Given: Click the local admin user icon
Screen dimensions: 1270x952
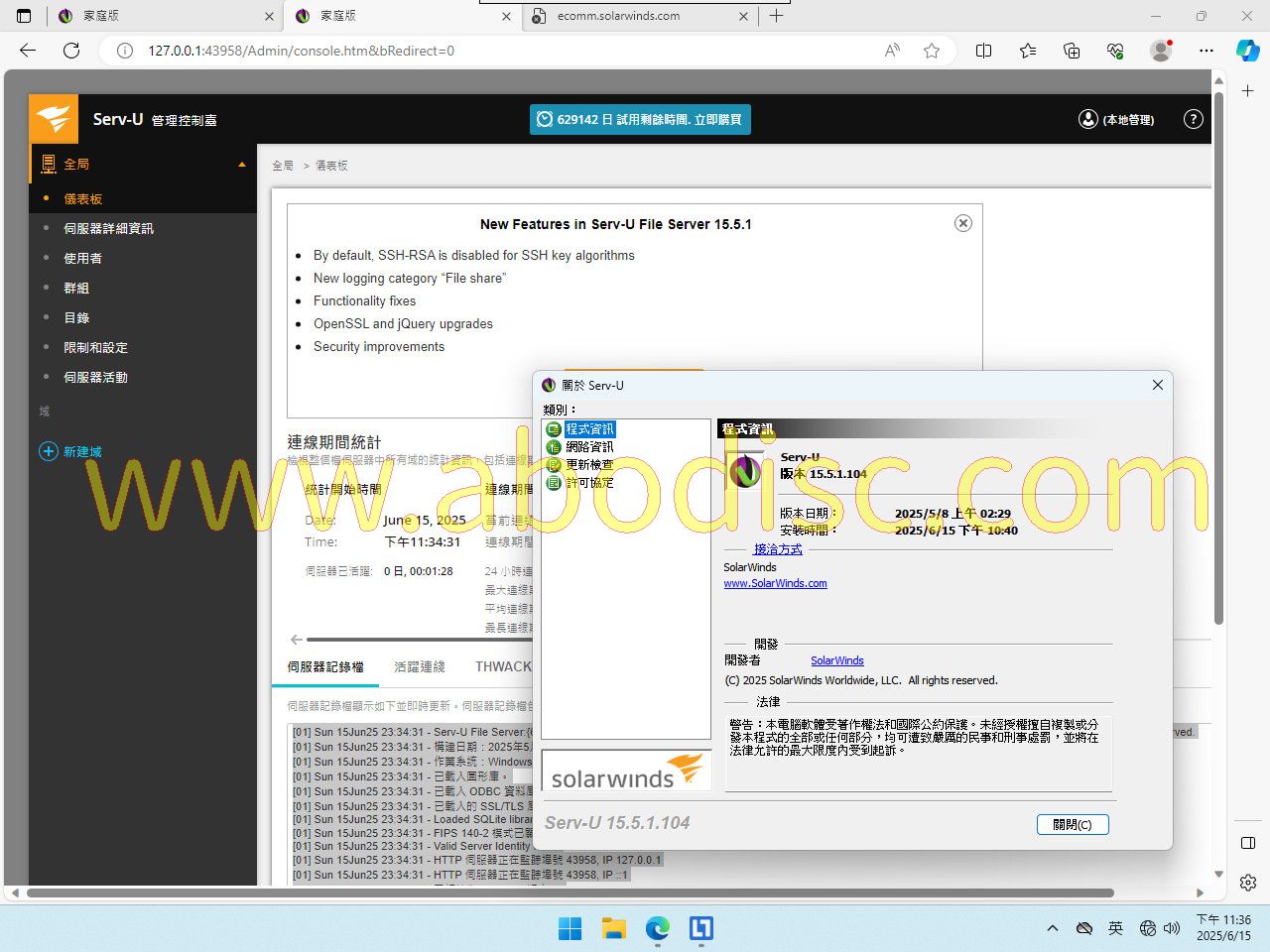Looking at the screenshot, I should click(x=1088, y=119).
